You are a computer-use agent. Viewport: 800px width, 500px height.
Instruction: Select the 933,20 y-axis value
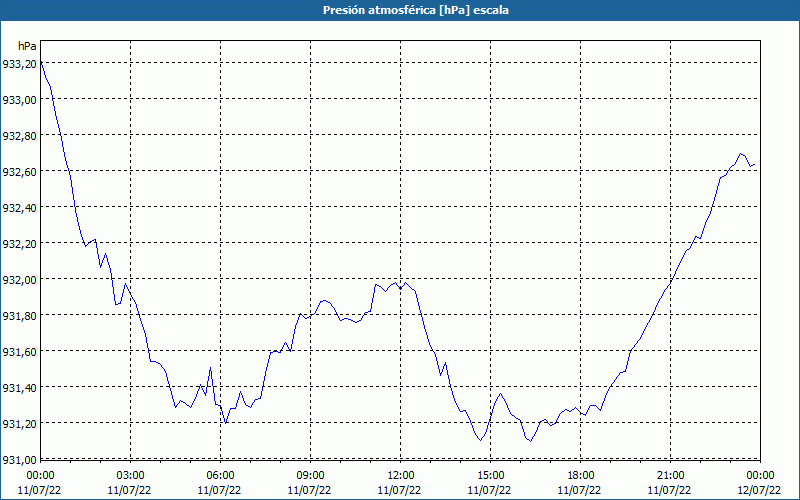(x=20, y=64)
